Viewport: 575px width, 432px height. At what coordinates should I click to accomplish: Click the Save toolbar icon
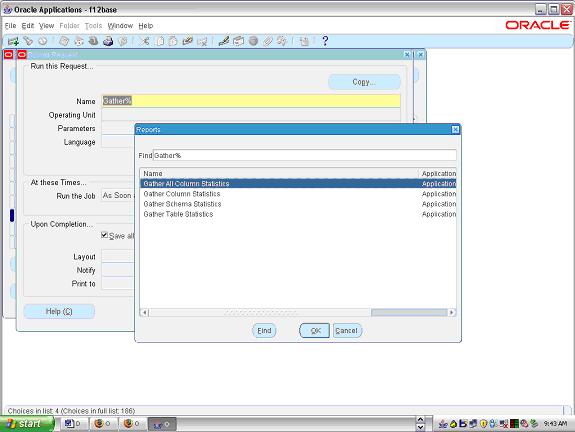[x=64, y=41]
